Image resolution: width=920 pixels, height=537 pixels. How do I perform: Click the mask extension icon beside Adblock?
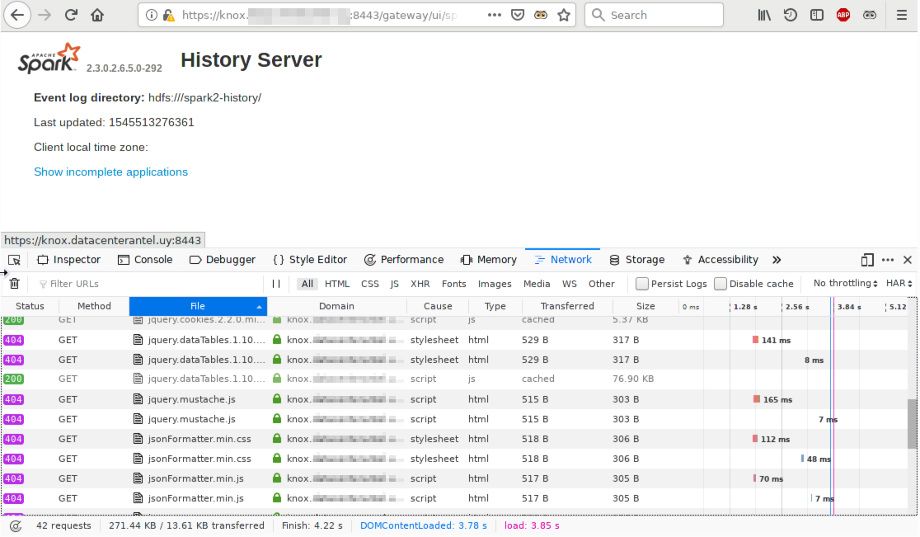[x=870, y=15]
